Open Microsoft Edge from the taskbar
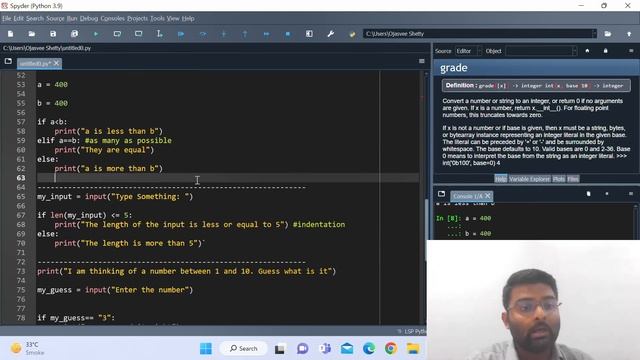Image resolution: width=640 pixels, height=360 pixels. [x=369, y=349]
